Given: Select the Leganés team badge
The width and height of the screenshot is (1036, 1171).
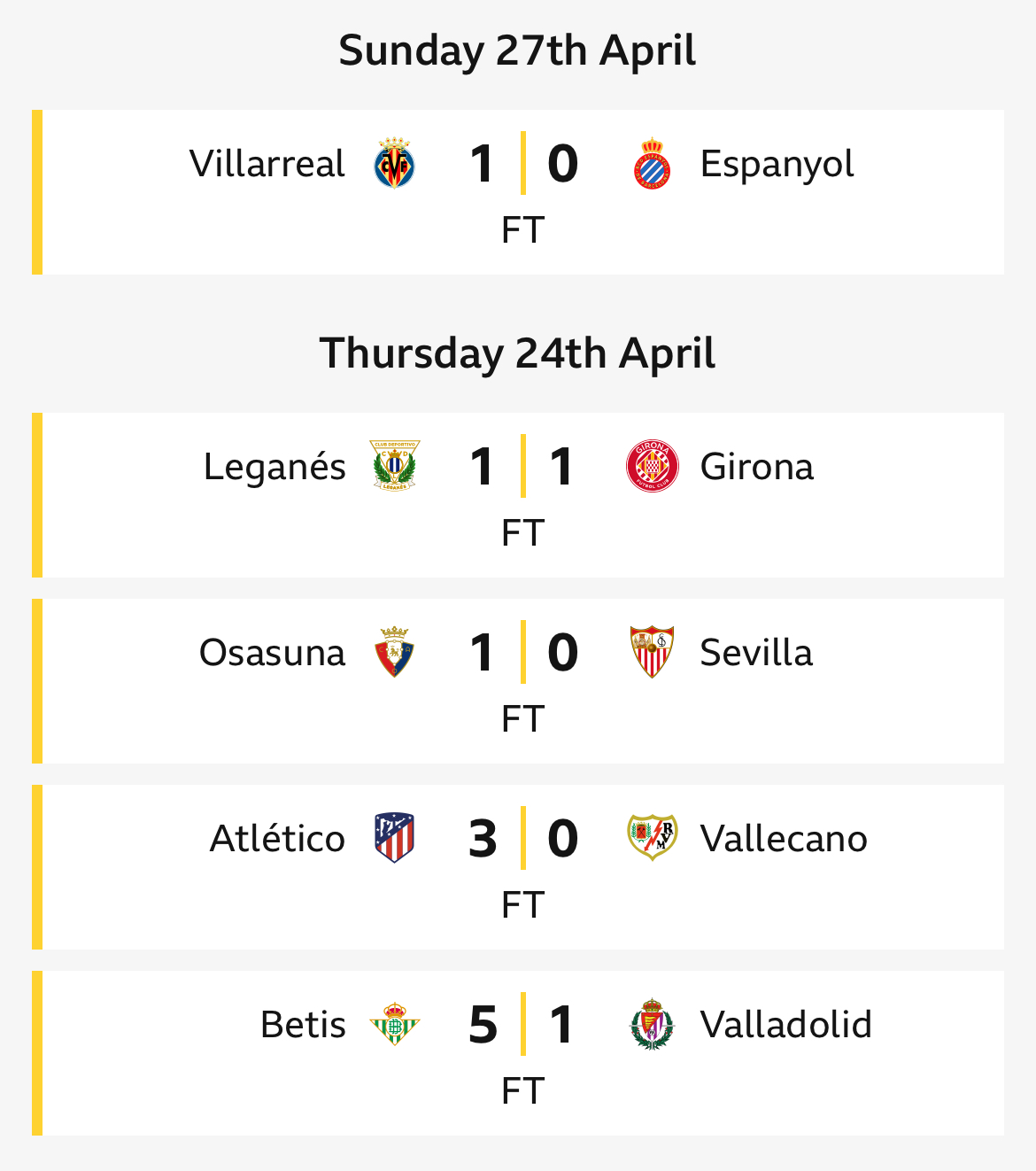Looking at the screenshot, I should click(394, 466).
